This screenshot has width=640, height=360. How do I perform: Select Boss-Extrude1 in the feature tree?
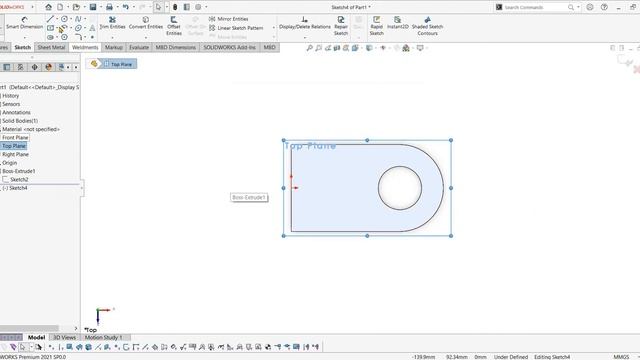pyautogui.click(x=18, y=171)
